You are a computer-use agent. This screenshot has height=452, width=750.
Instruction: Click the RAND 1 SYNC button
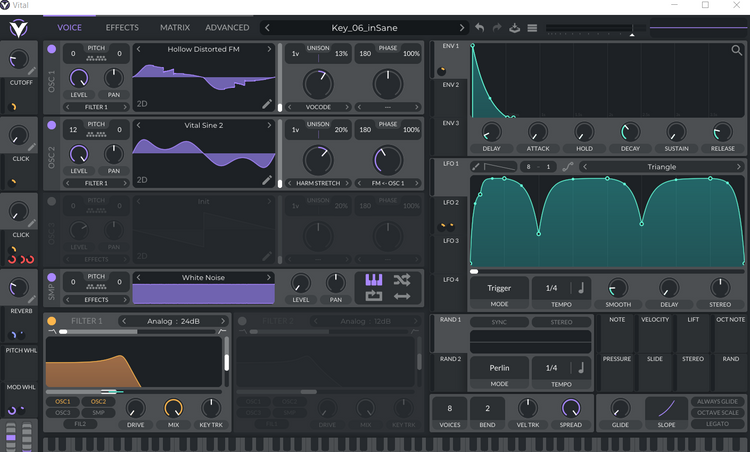pos(499,322)
